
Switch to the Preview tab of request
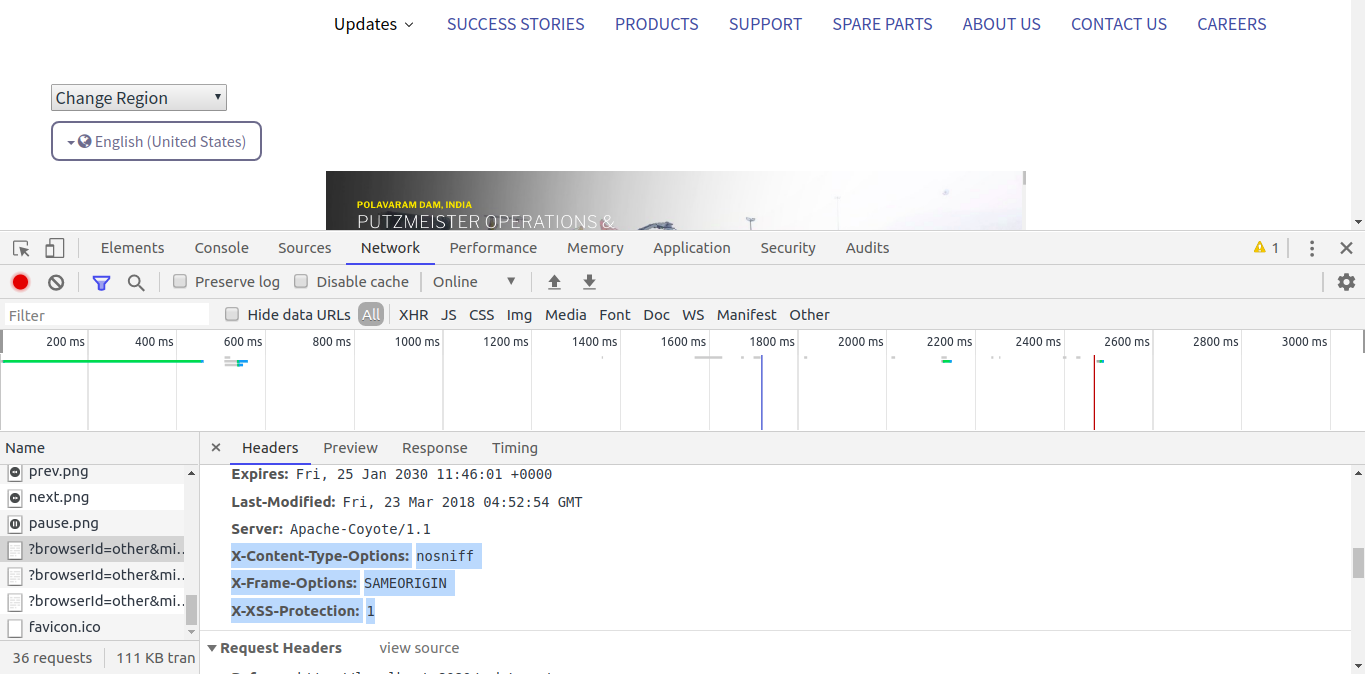[x=350, y=448]
